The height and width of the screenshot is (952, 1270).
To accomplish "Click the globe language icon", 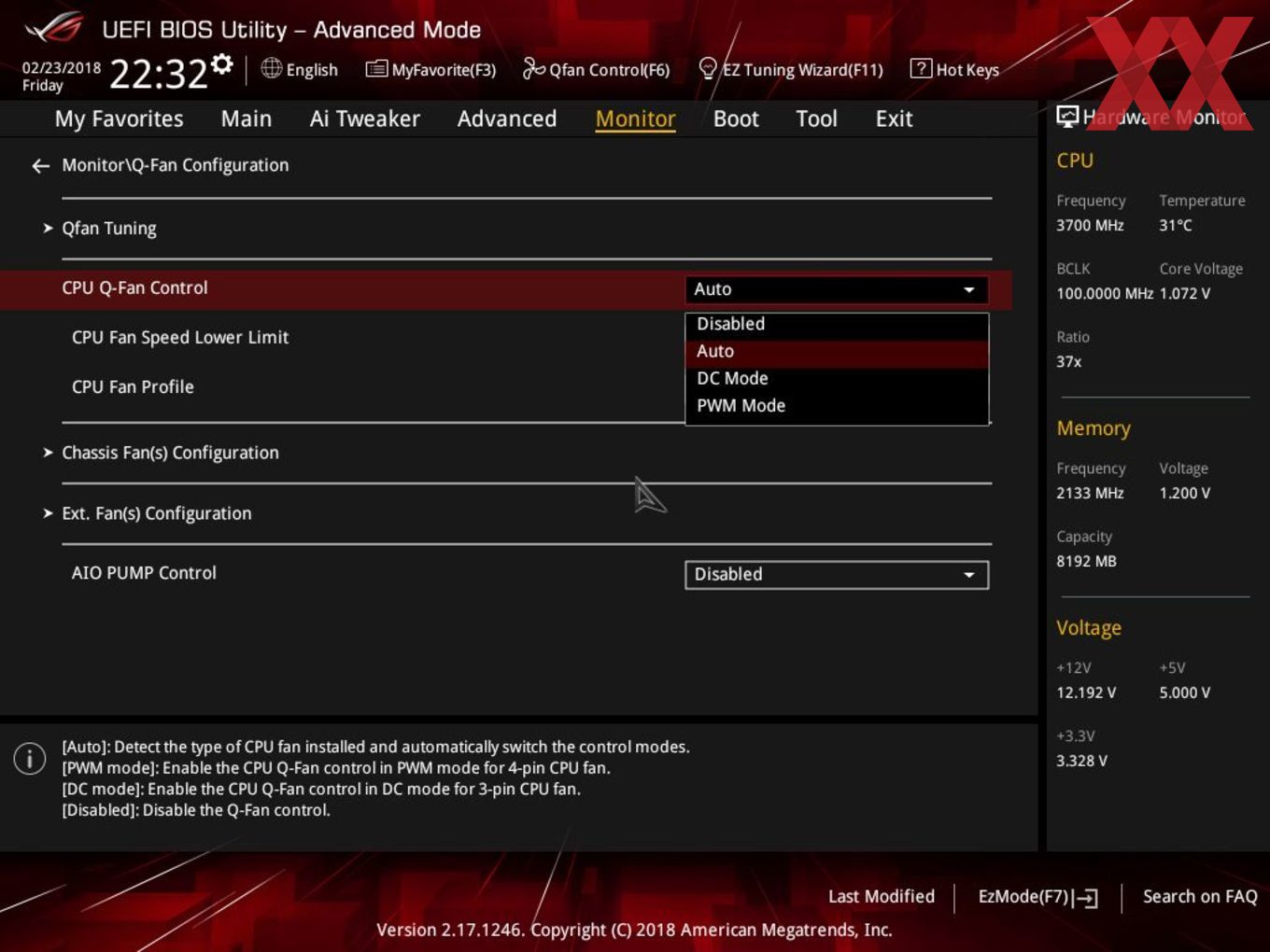I will (271, 68).
